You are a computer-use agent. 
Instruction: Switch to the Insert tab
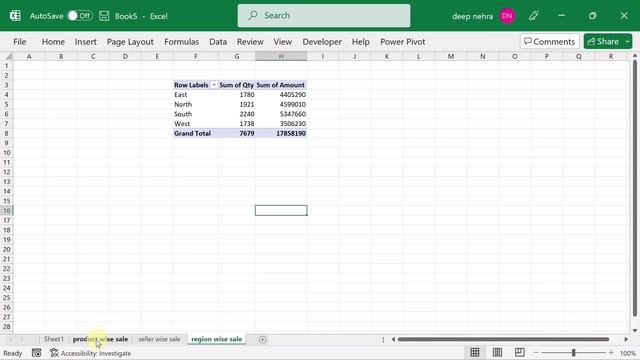pos(86,42)
